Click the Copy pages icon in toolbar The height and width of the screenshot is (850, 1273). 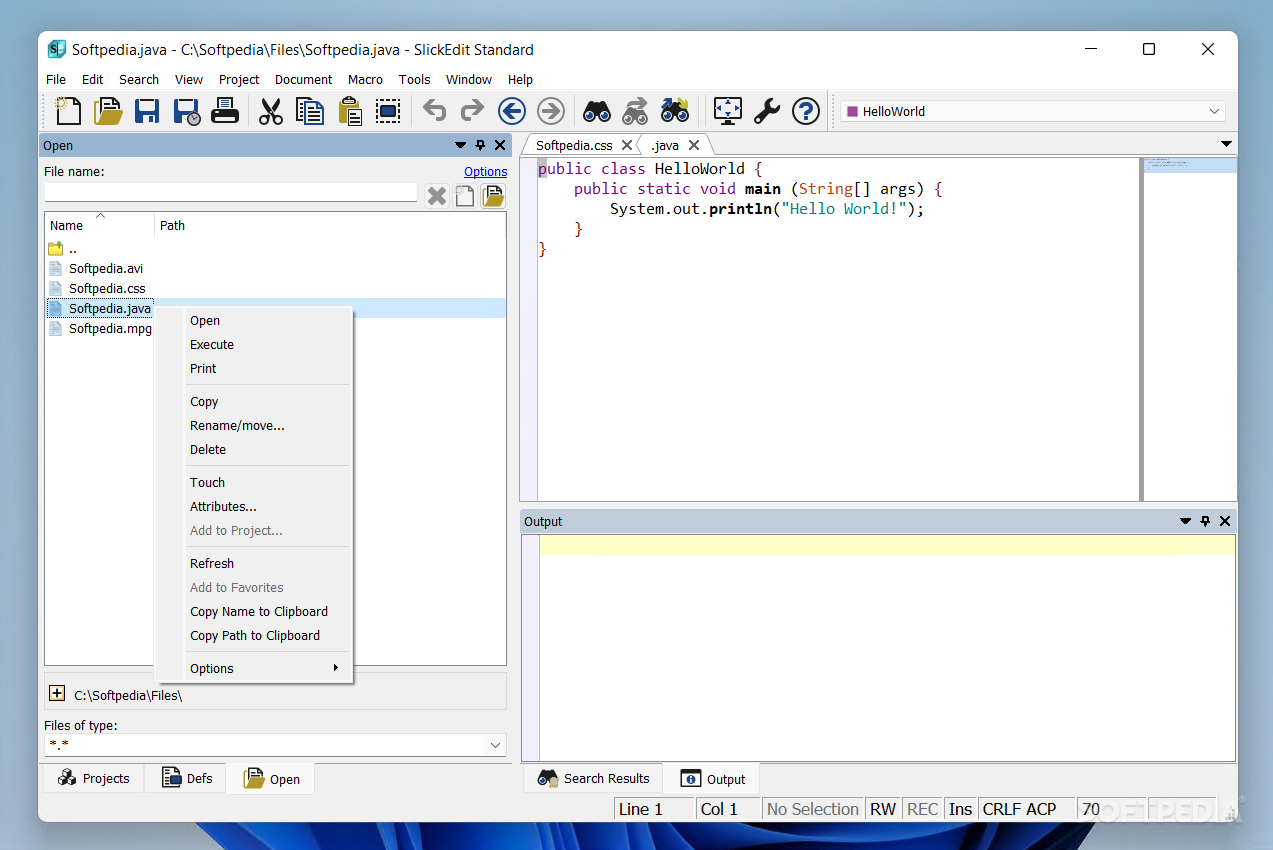pos(310,111)
